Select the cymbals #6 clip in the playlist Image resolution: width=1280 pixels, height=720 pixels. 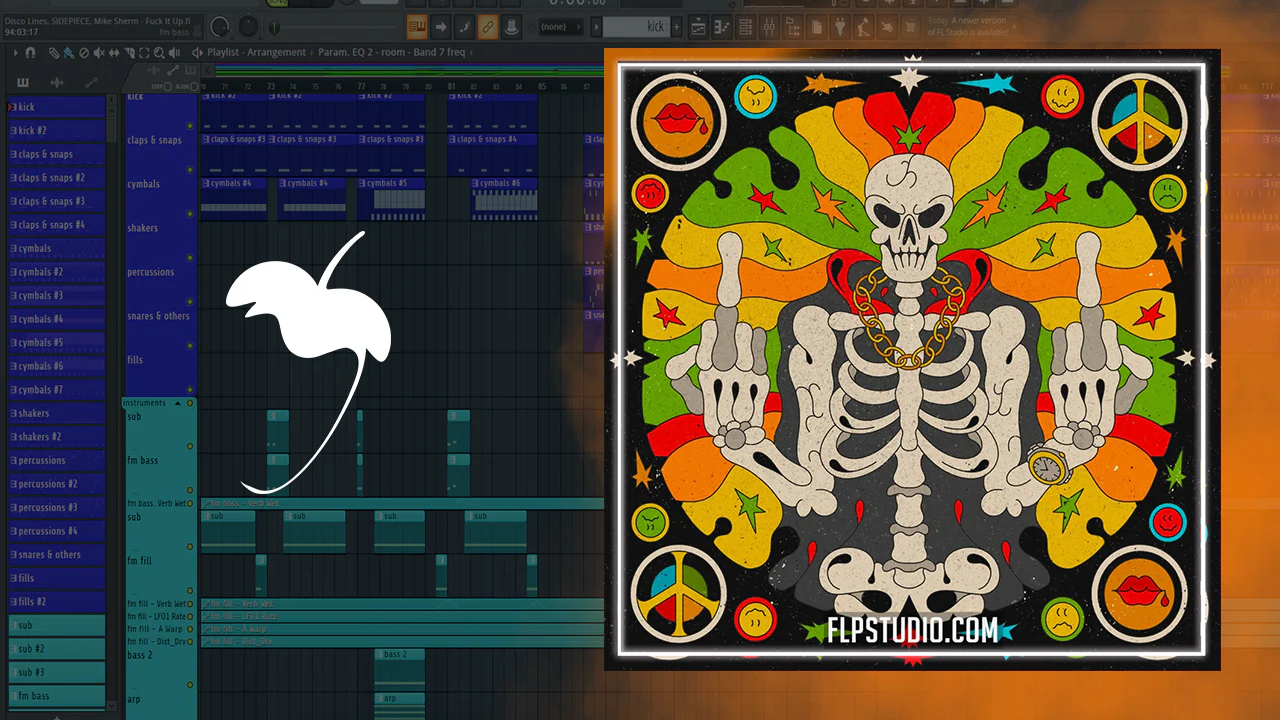click(504, 198)
